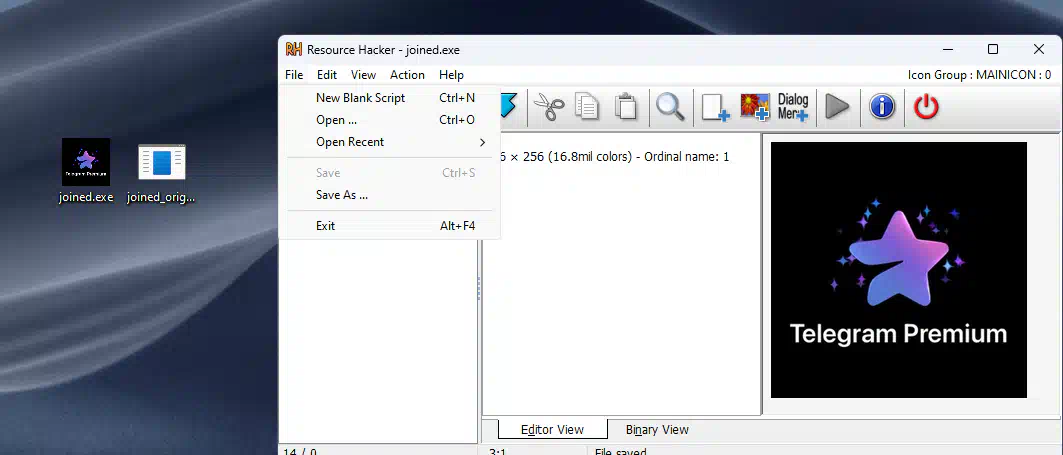Open the Action menu

407,75
